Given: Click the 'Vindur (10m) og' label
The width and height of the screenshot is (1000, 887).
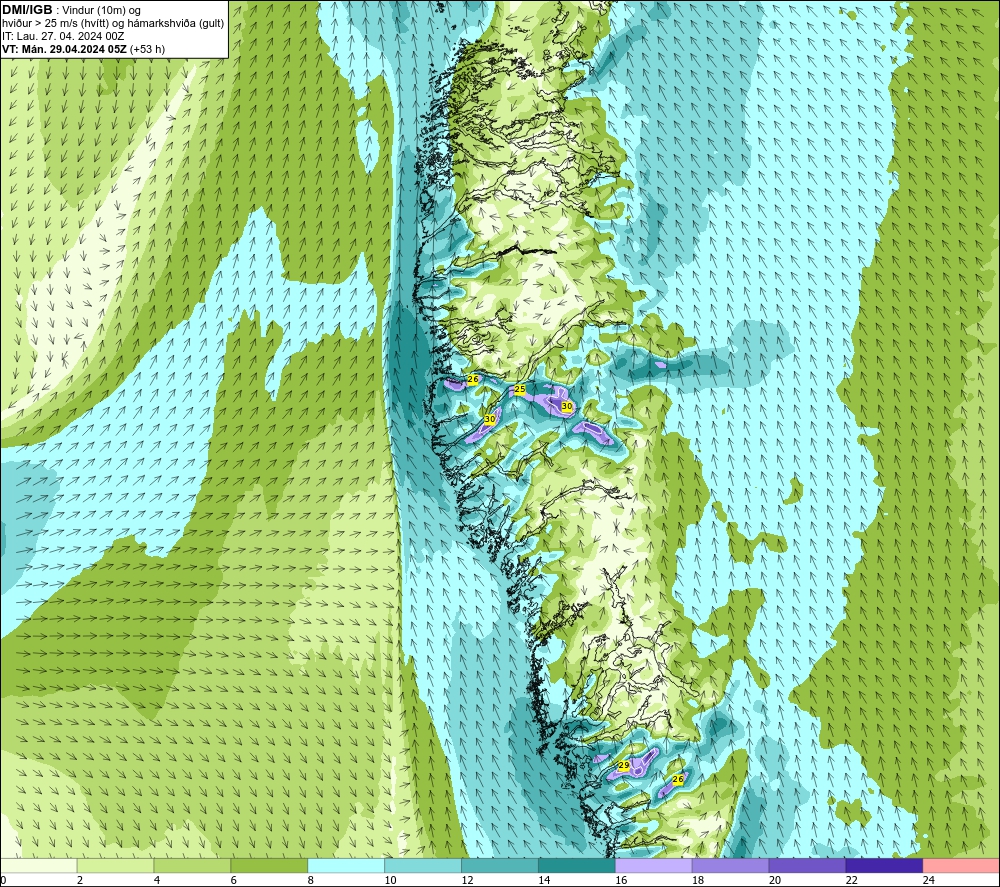Looking at the screenshot, I should click(x=102, y=11).
